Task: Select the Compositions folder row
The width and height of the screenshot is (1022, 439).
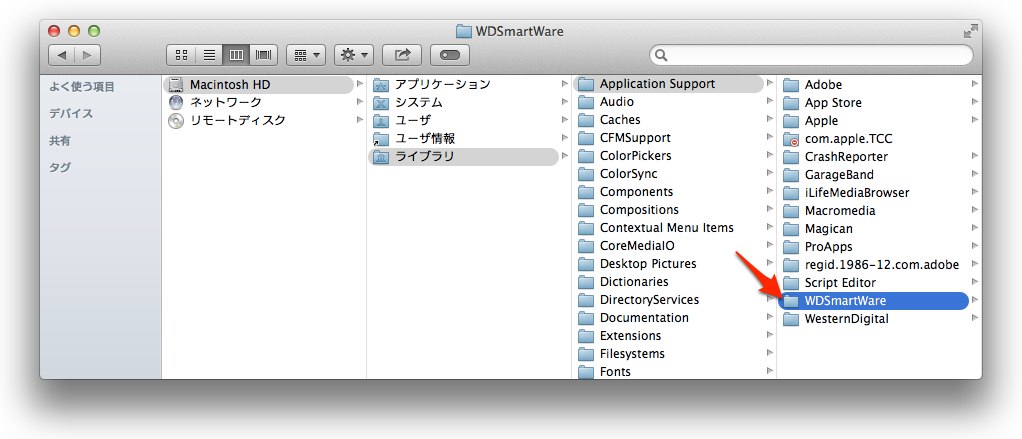Action: pos(669,210)
